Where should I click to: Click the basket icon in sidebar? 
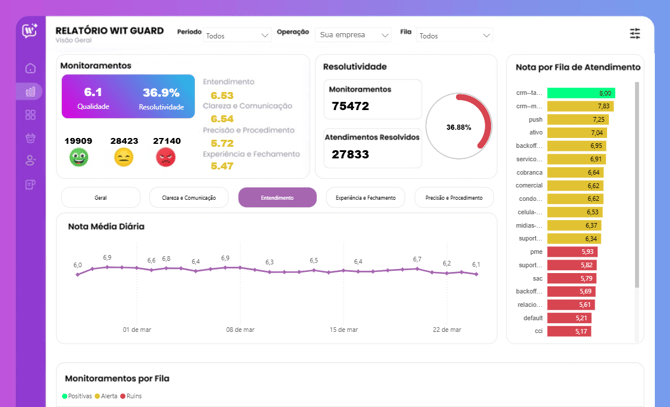pos(30,138)
